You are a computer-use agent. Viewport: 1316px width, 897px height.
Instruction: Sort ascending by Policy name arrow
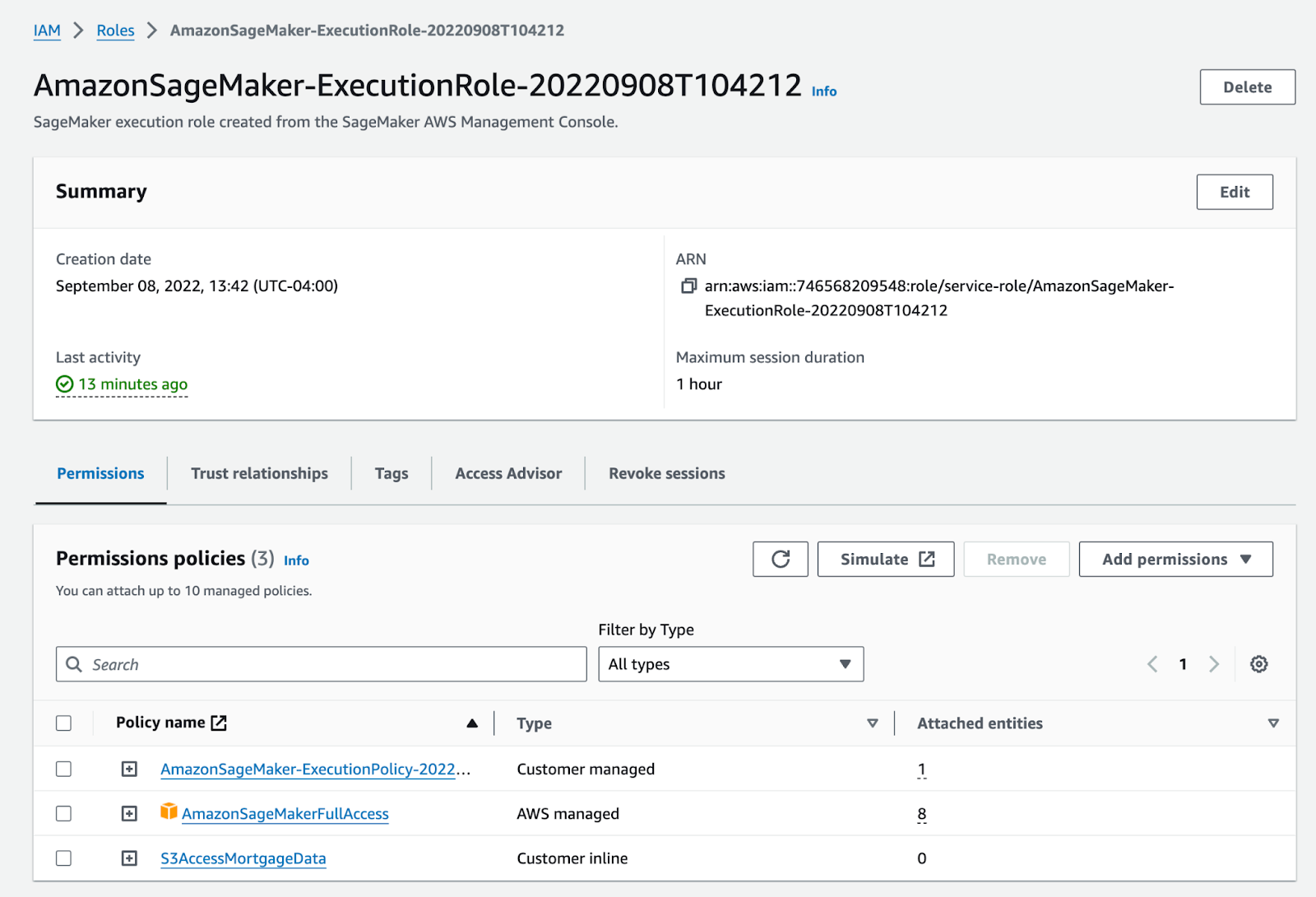472,723
